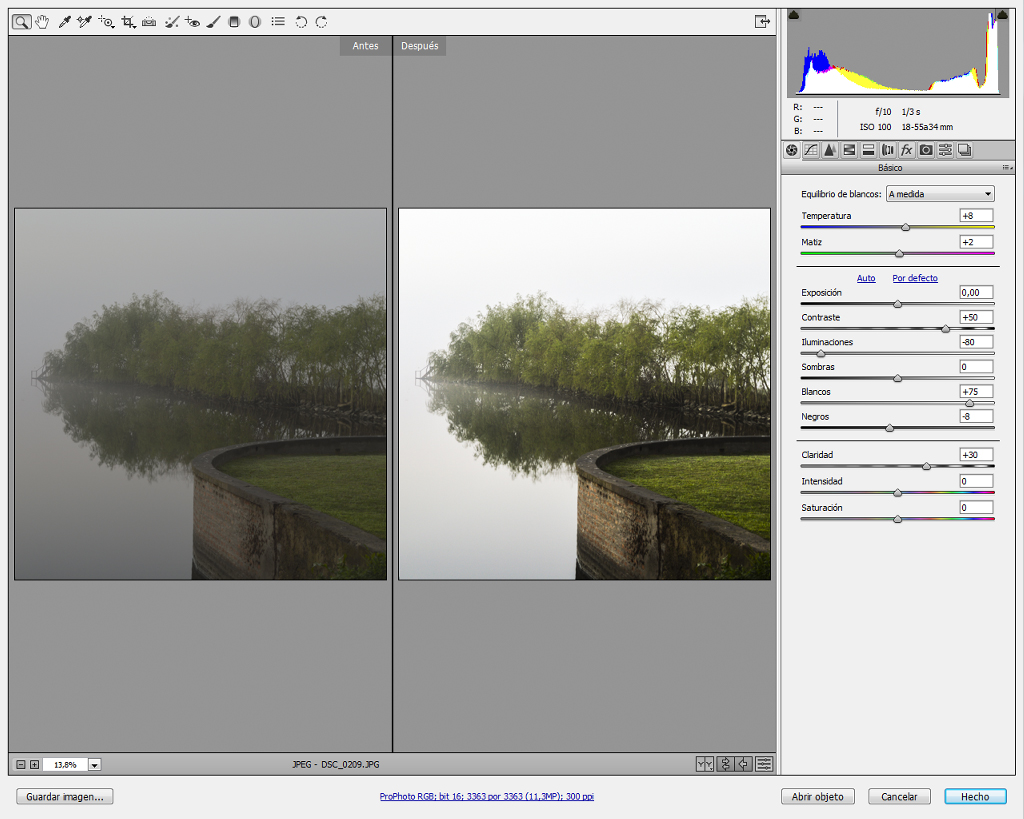Click the zoom out minus button

click(x=21, y=765)
